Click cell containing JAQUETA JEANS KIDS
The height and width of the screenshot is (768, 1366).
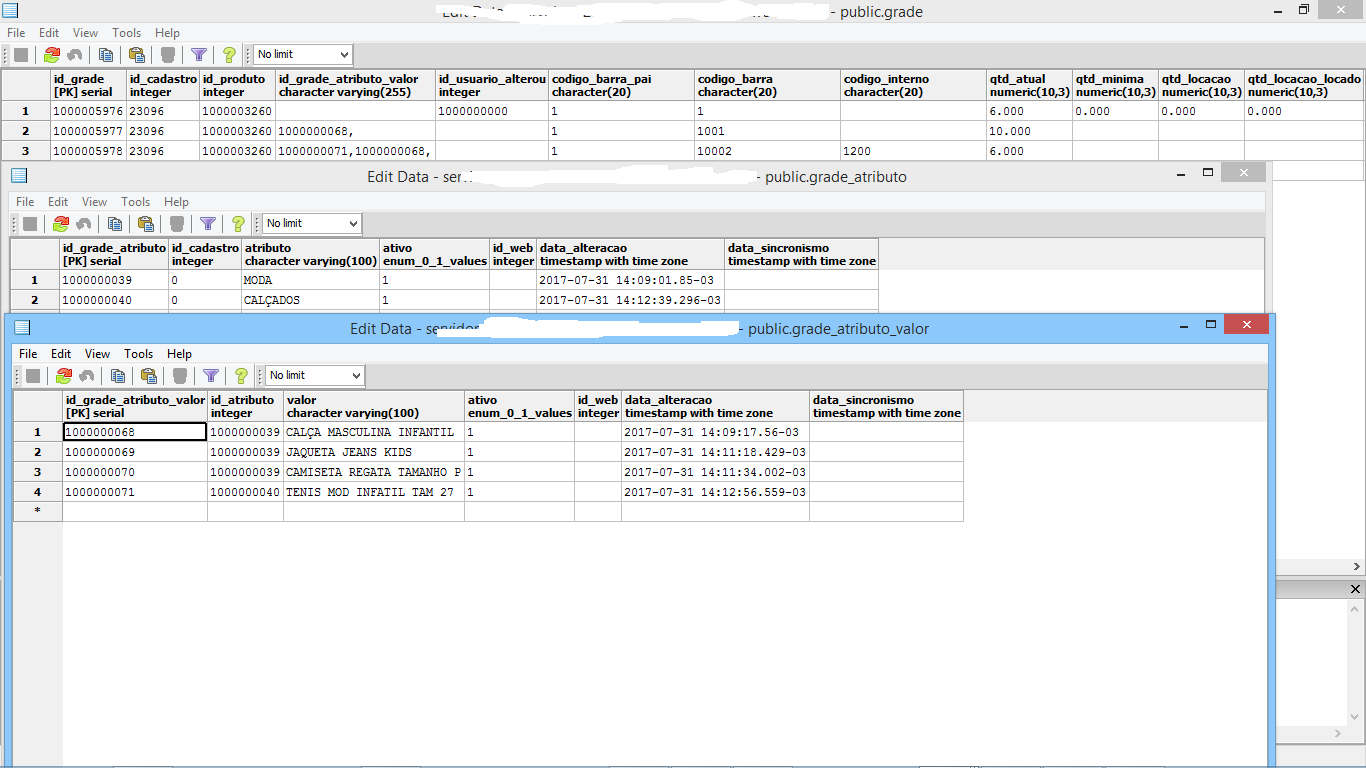[x=373, y=452]
